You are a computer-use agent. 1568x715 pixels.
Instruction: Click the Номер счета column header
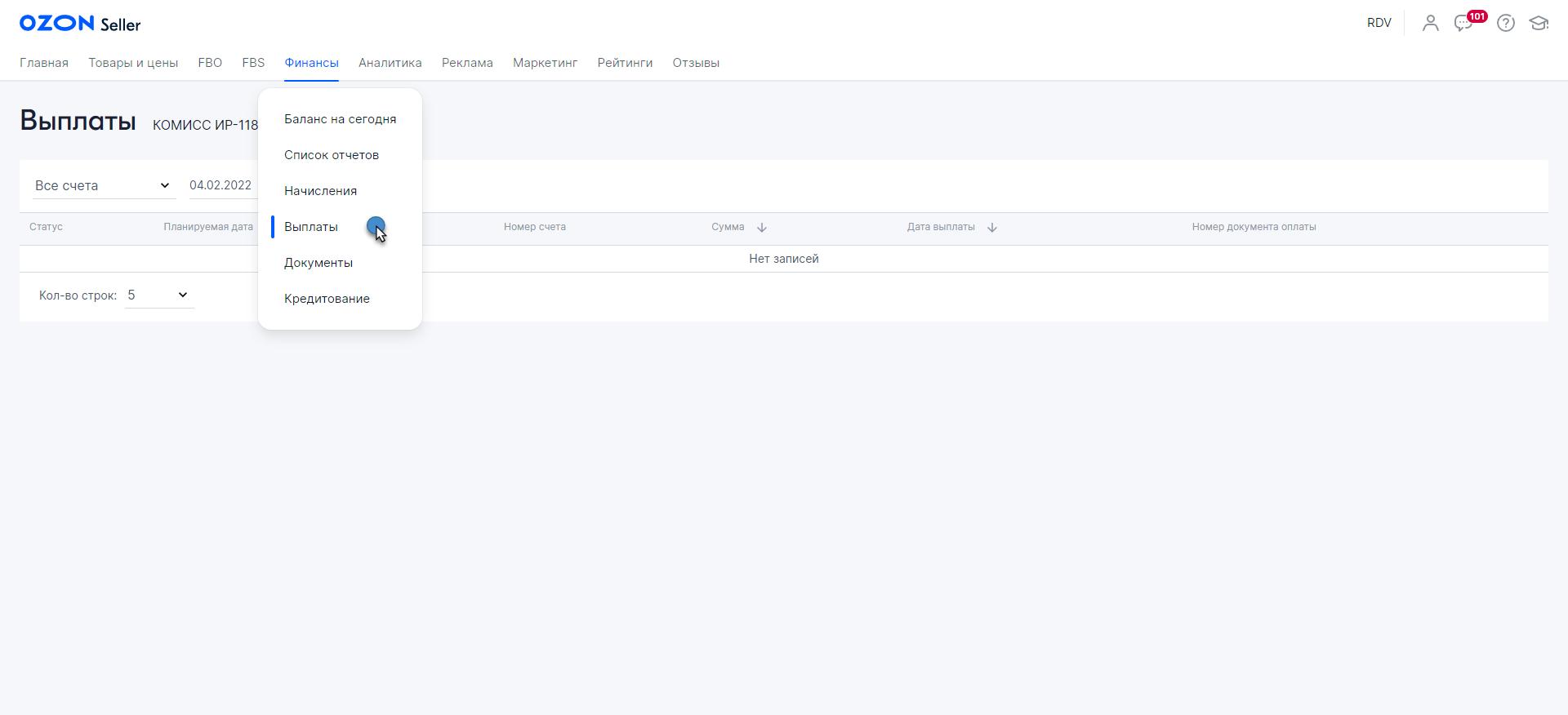pyautogui.click(x=535, y=227)
